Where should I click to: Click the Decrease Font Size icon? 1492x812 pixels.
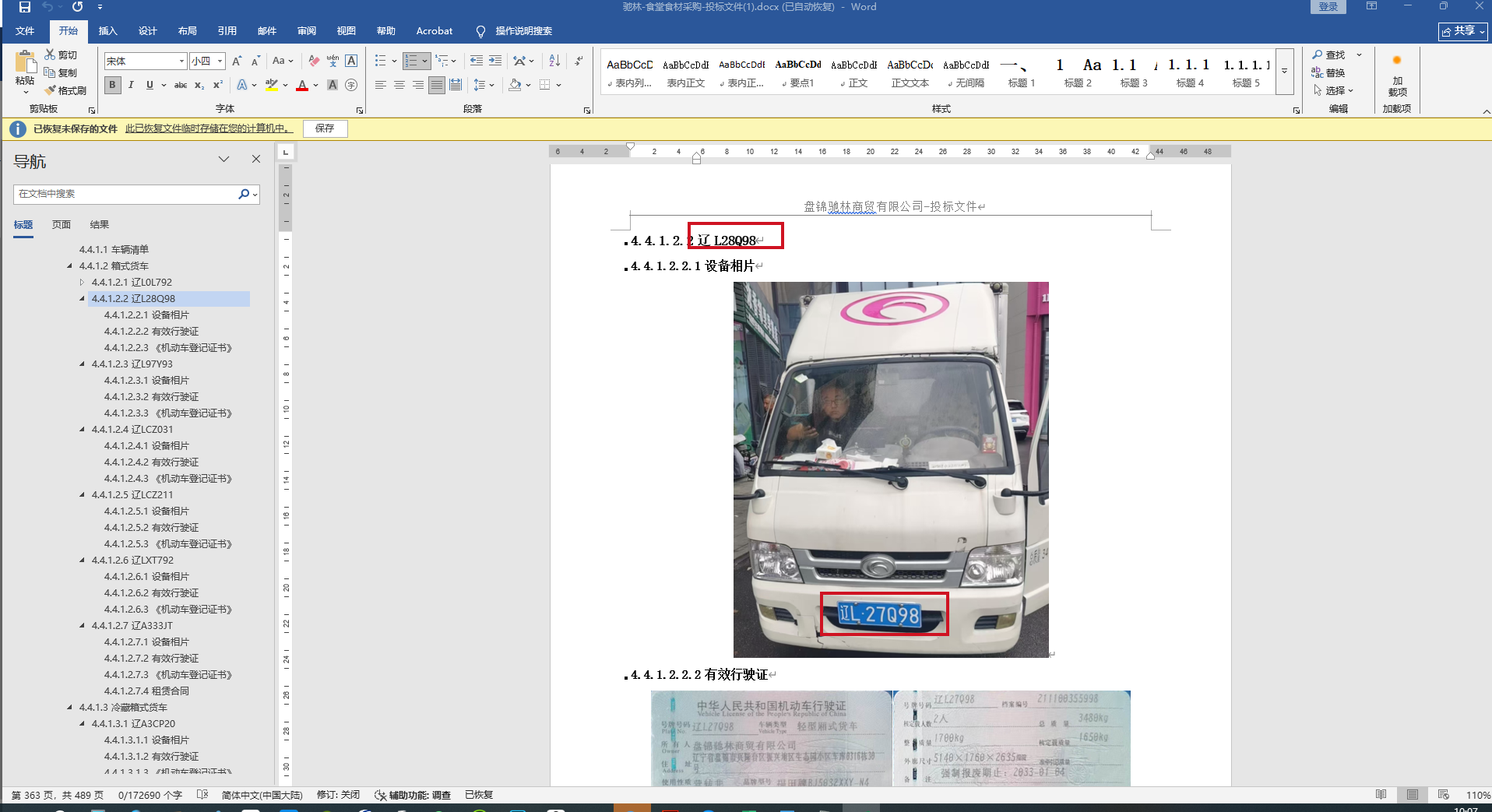point(255,61)
